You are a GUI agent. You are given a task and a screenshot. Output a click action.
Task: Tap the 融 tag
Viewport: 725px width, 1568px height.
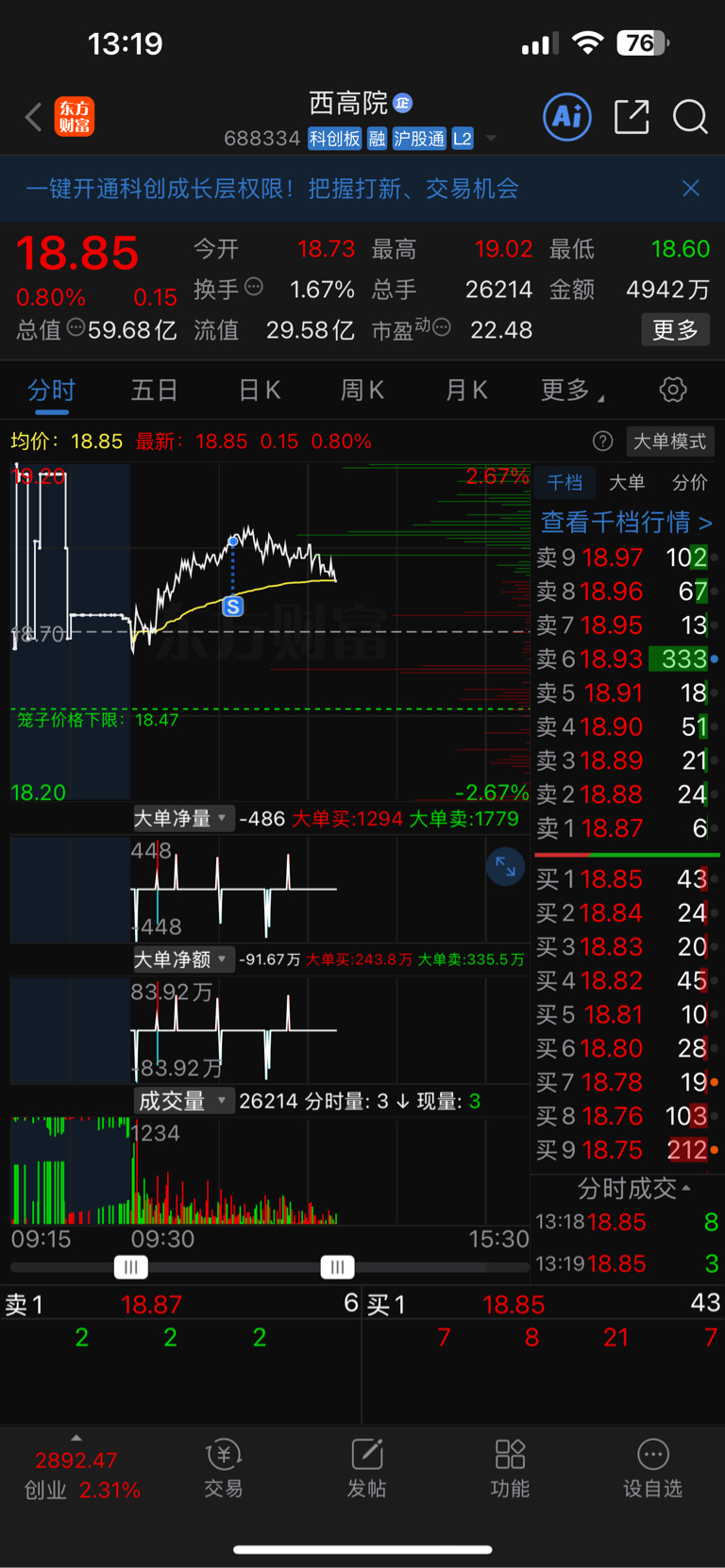tap(378, 139)
